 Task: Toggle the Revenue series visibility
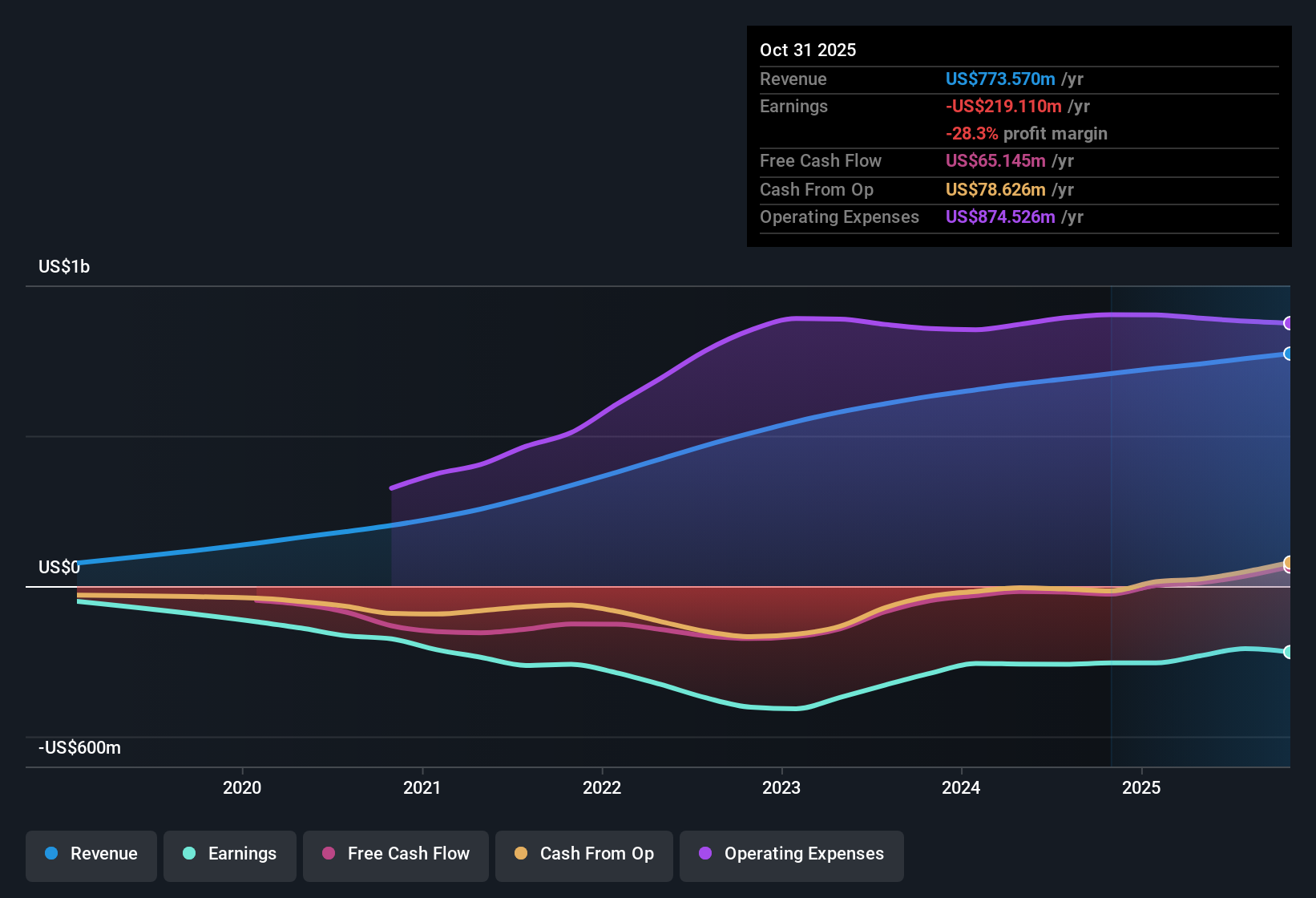coord(91,854)
